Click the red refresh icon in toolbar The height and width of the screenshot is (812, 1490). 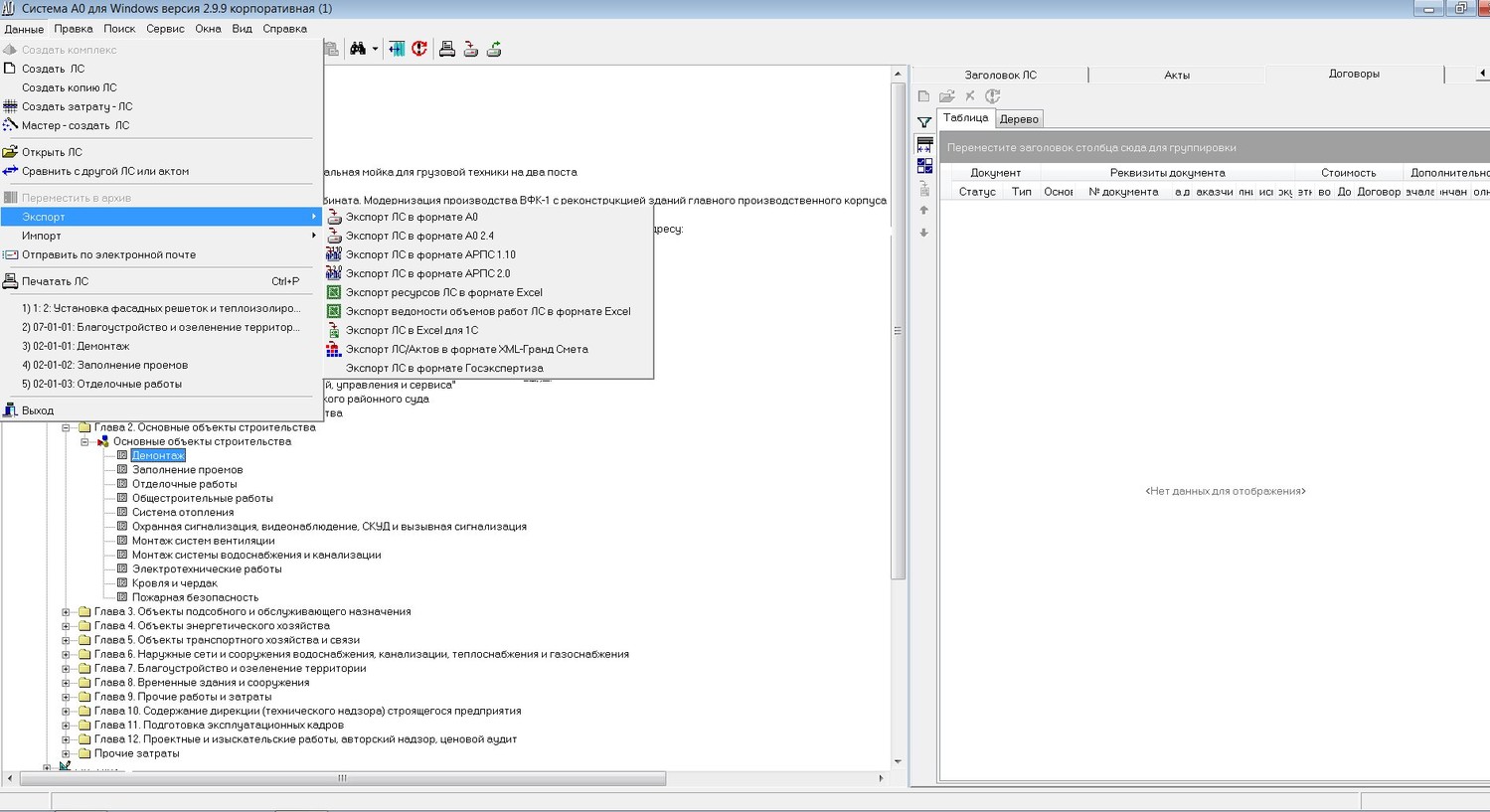(419, 49)
